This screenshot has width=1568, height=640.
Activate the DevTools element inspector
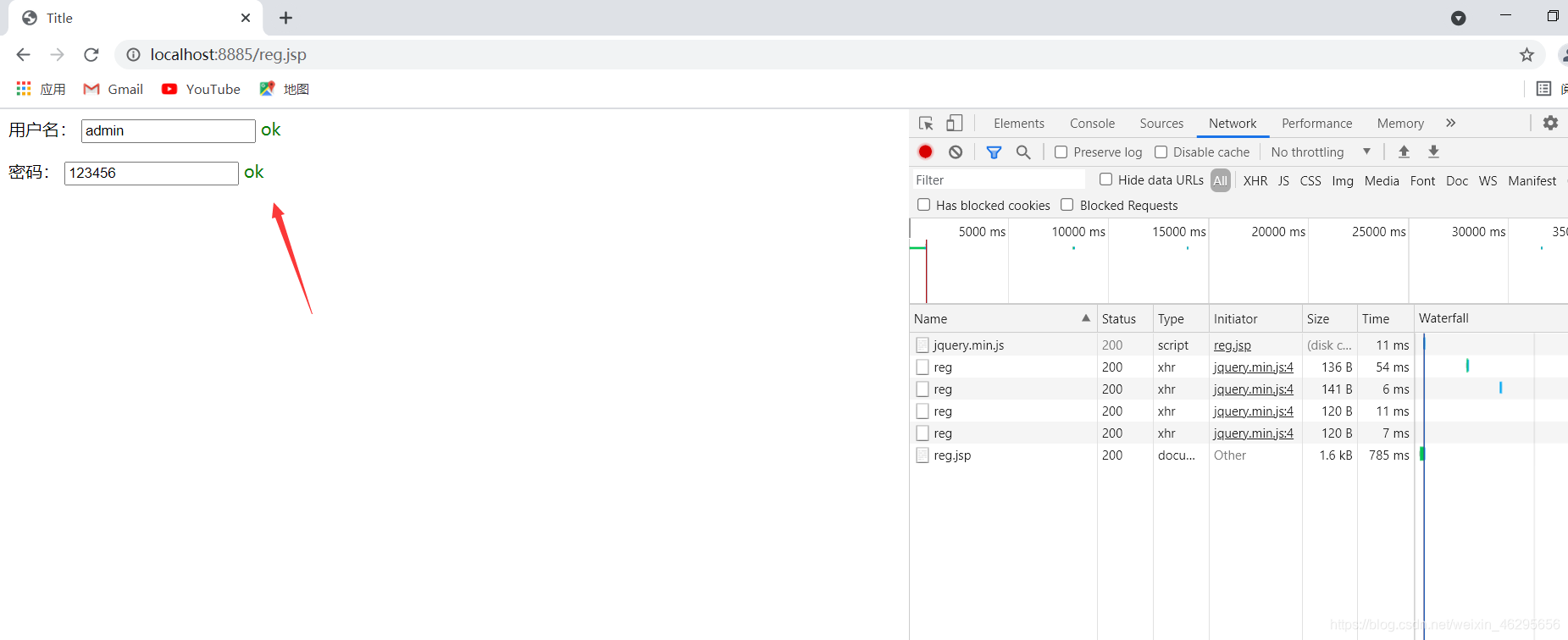[x=926, y=124]
